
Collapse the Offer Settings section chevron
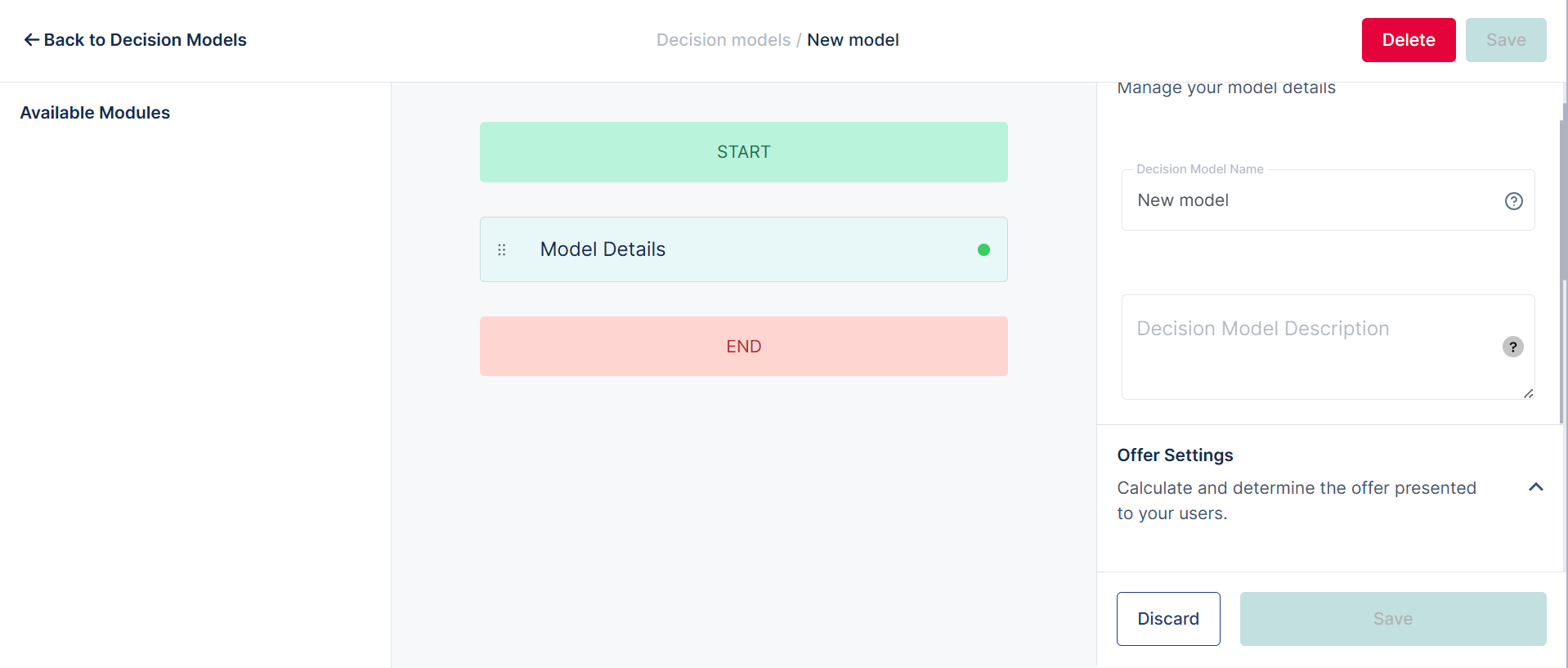click(1535, 487)
